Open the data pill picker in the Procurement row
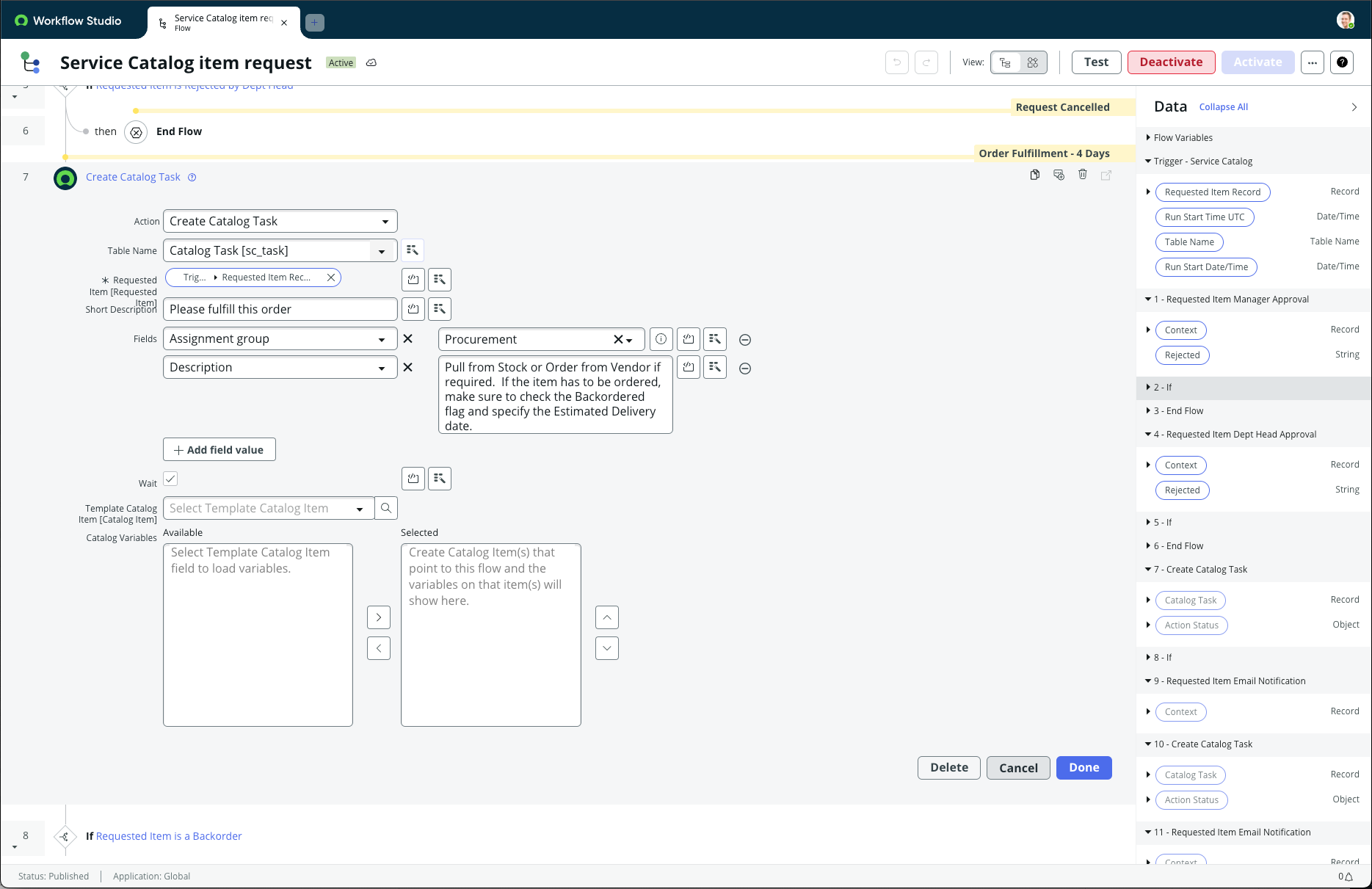 coord(715,339)
